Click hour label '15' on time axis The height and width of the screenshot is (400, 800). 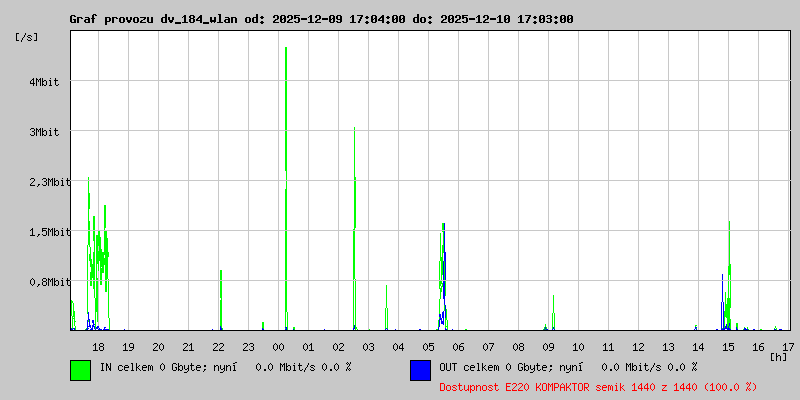coord(729,347)
